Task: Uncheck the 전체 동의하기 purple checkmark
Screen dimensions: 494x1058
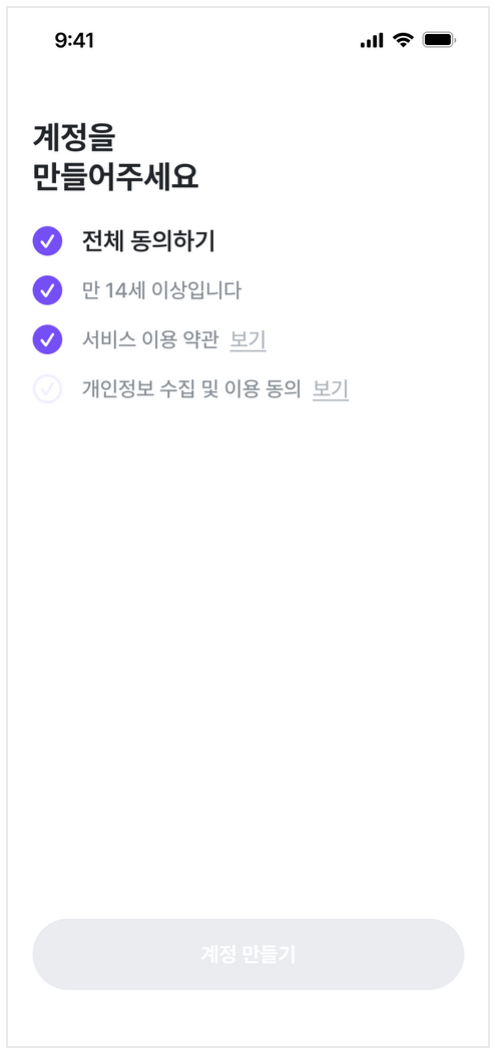Action: point(47,241)
